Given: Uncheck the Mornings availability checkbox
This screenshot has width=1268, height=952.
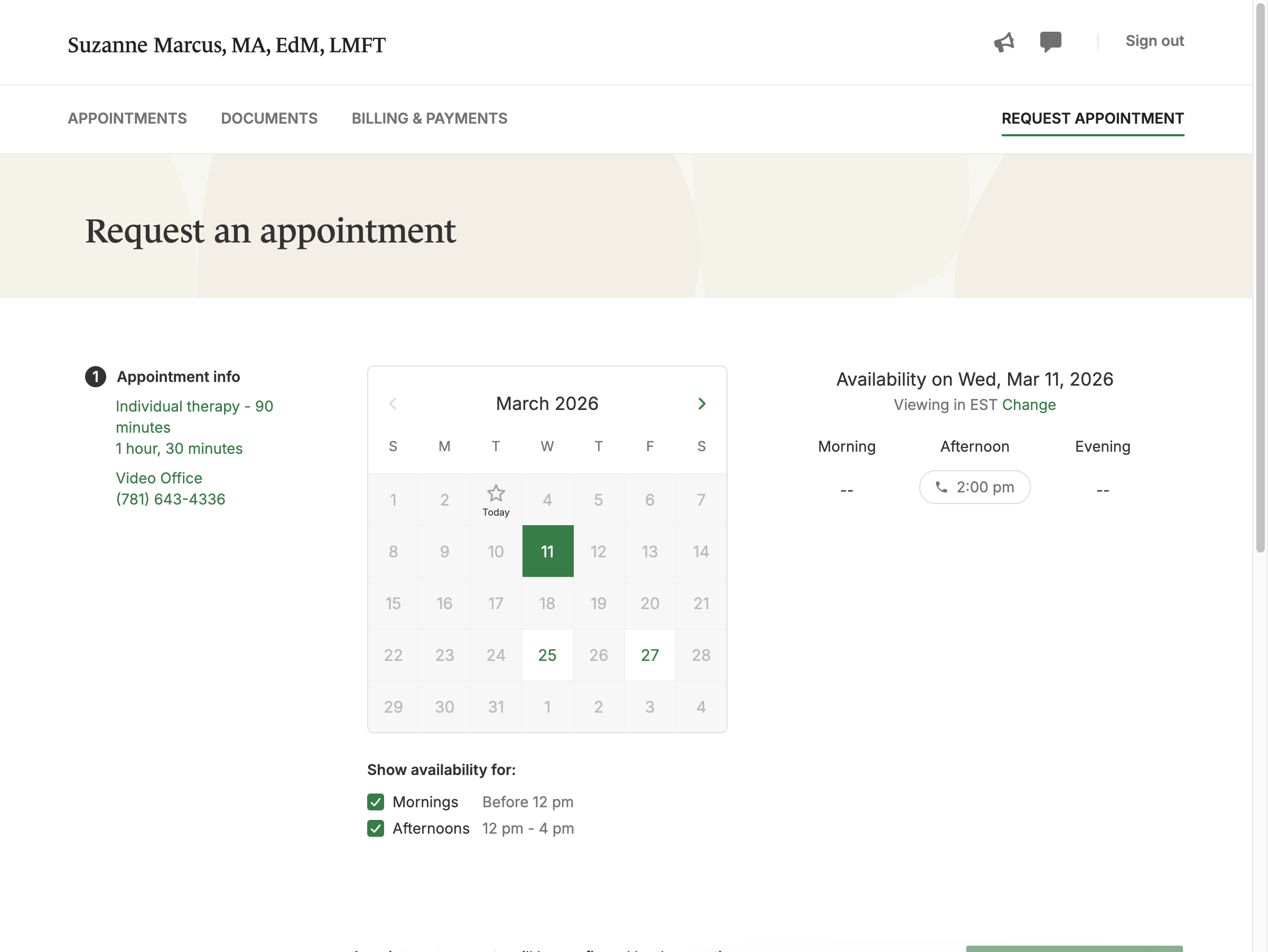Looking at the screenshot, I should click(376, 802).
